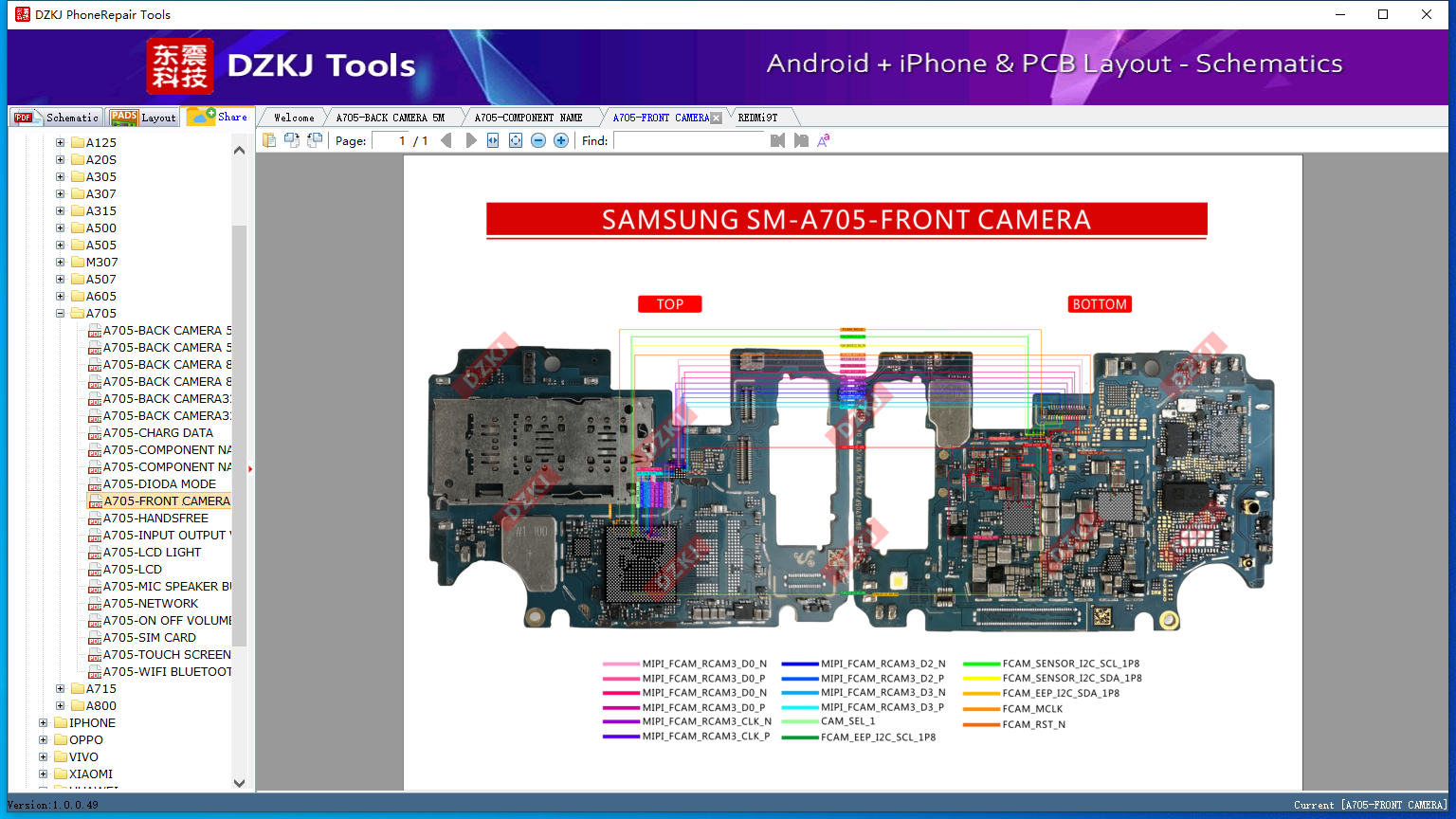Viewport: 1456px width, 819px height.
Task: Switch to the Welcome tab
Action: 294,118
